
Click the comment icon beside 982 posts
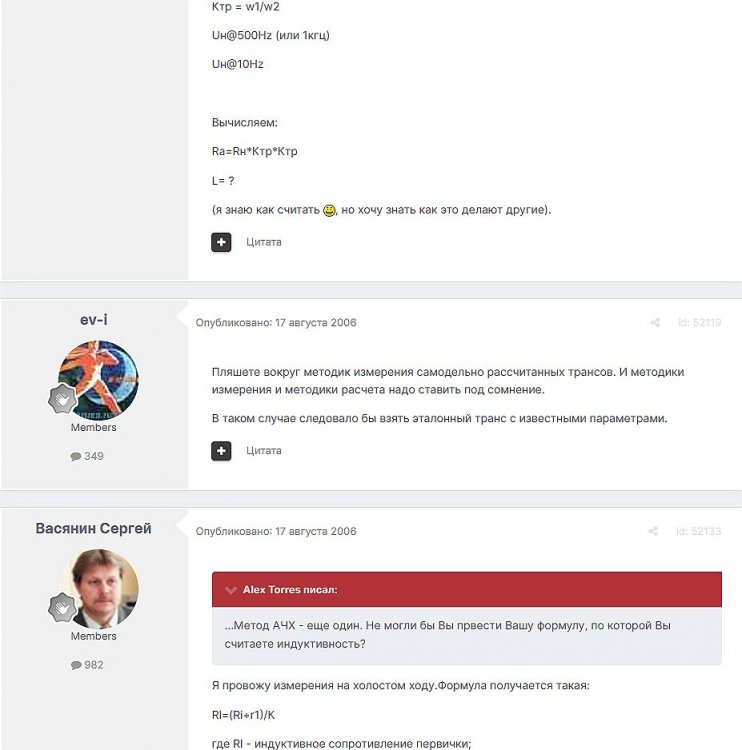tap(76, 665)
